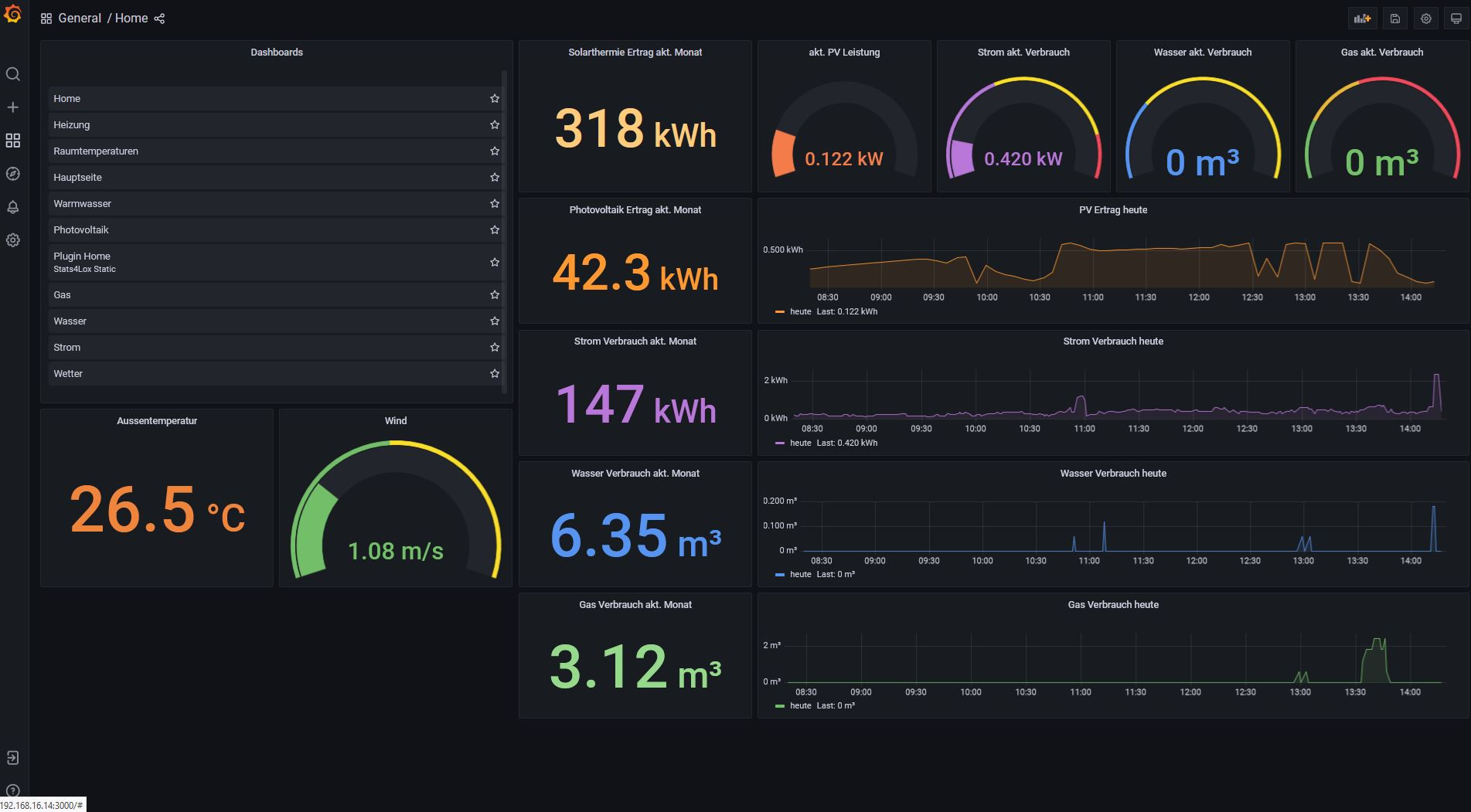Open Gas Verbrauch heute panel title menu
1471x812 pixels.
(x=1113, y=605)
